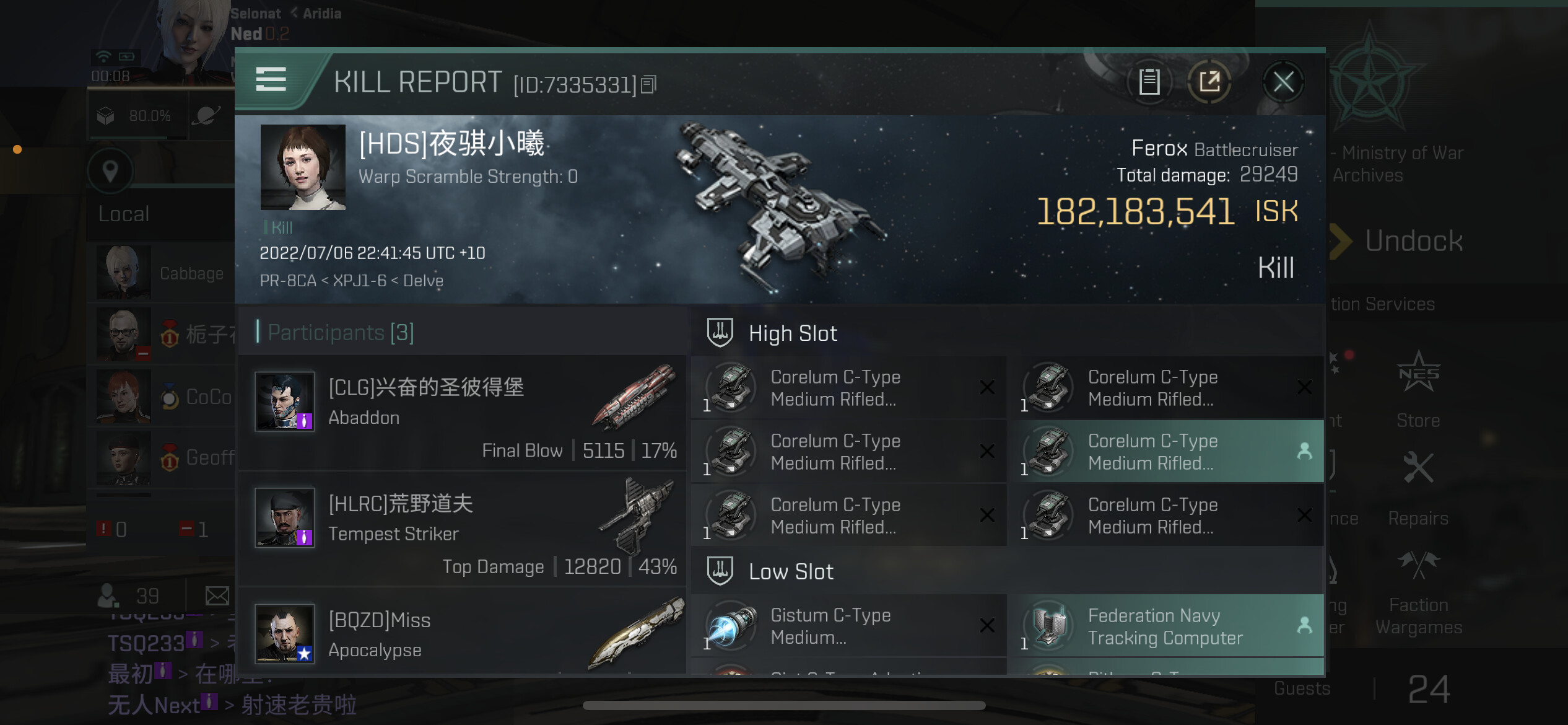The image size is (1568, 725).
Task: Select highlighted Corelum C-Type Medium Rifled module
Action: (1165, 452)
